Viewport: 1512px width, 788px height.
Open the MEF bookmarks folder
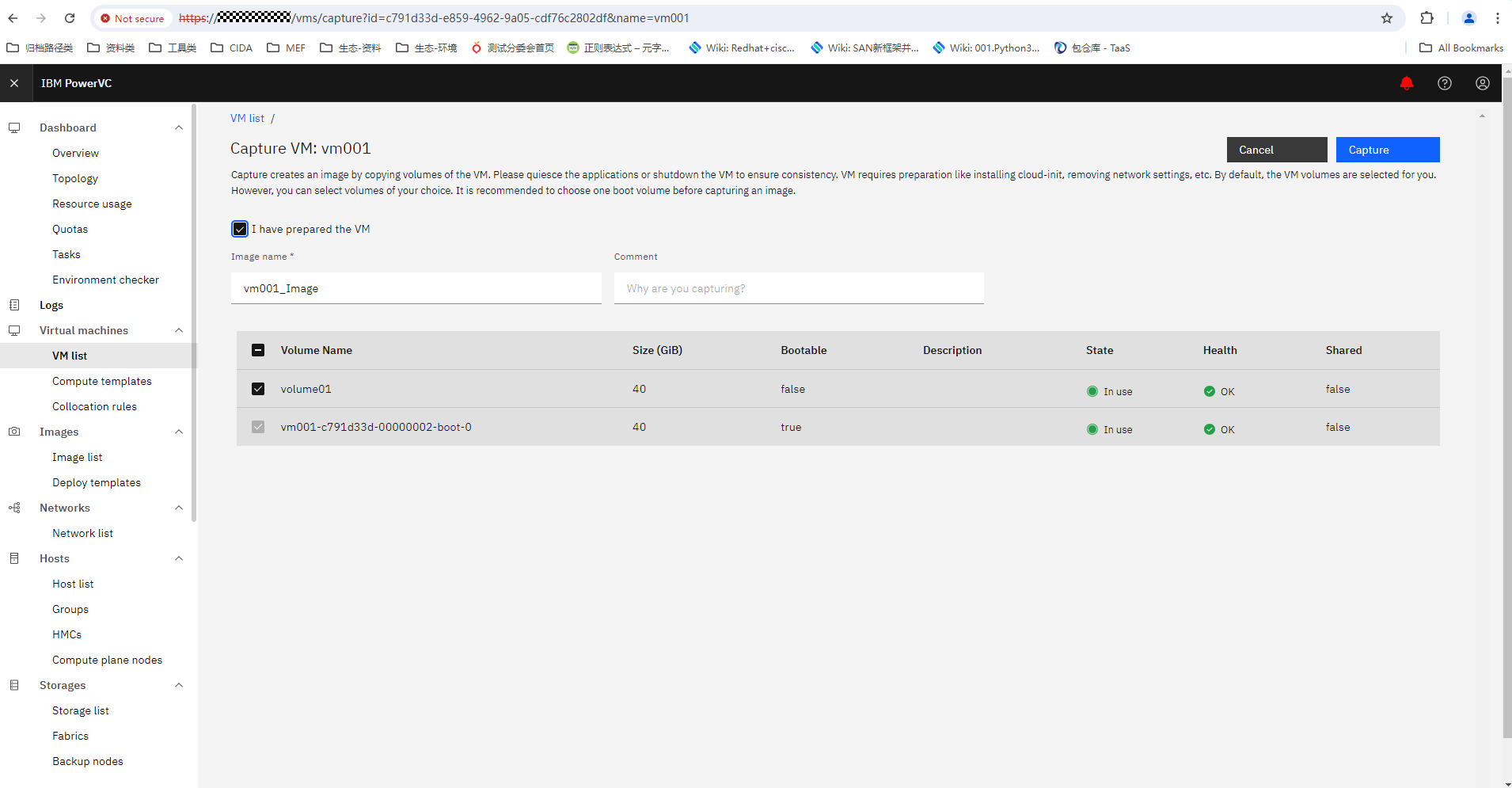286,48
